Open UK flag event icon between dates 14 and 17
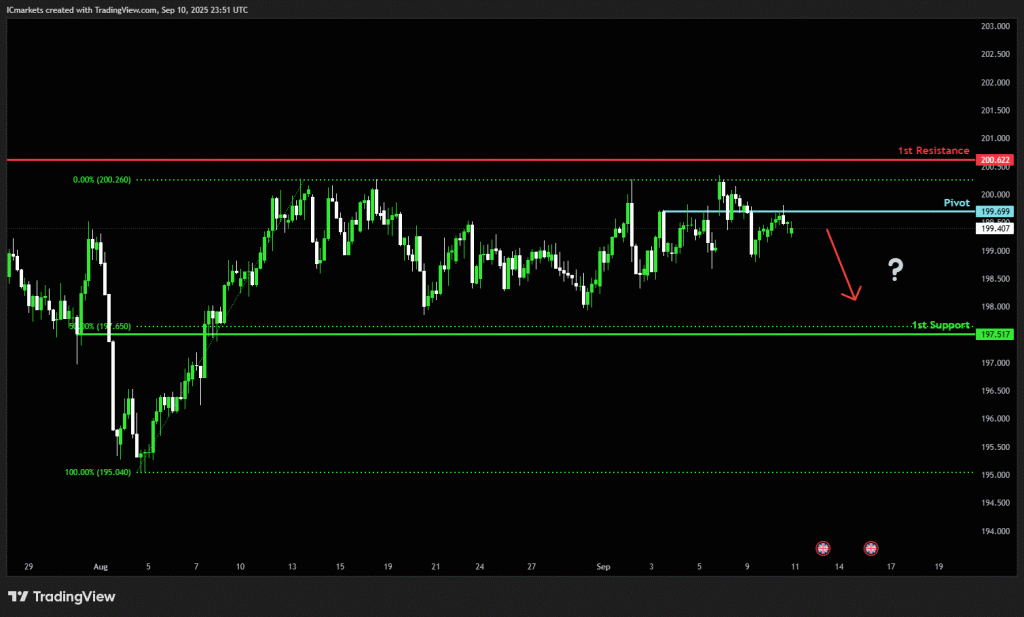 coord(871,548)
